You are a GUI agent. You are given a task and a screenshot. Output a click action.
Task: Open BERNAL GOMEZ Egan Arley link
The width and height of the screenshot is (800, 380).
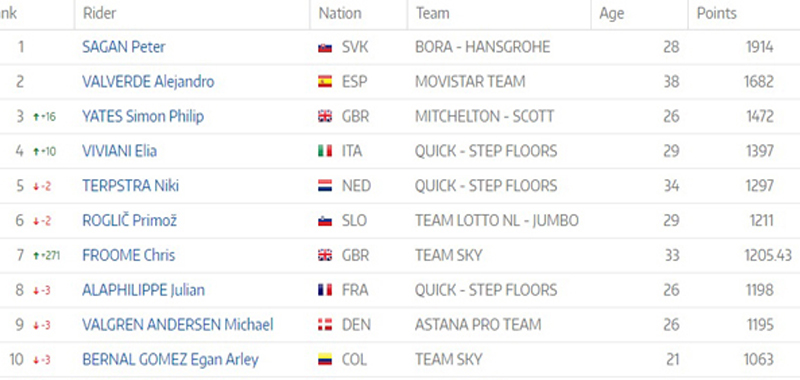[170, 360]
